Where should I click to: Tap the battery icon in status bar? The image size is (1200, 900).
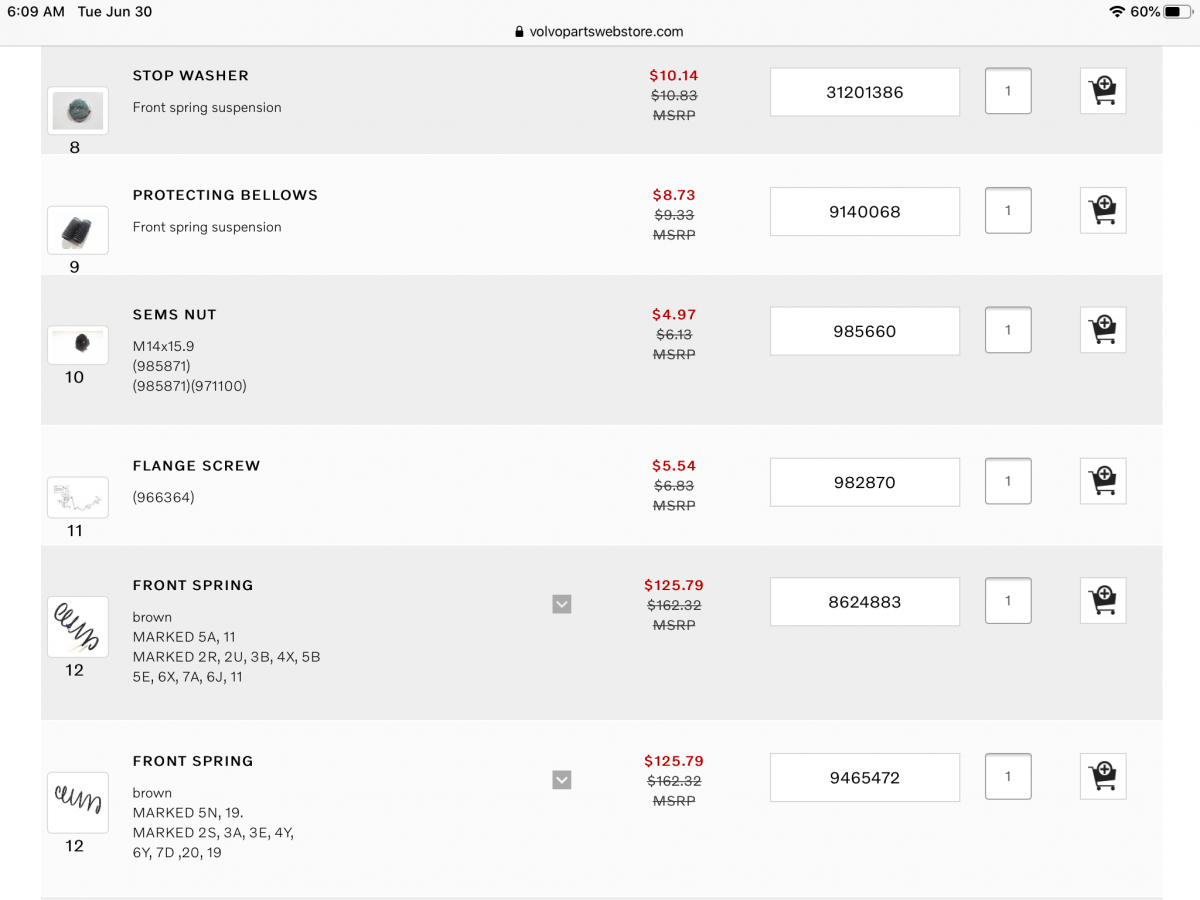click(1178, 12)
